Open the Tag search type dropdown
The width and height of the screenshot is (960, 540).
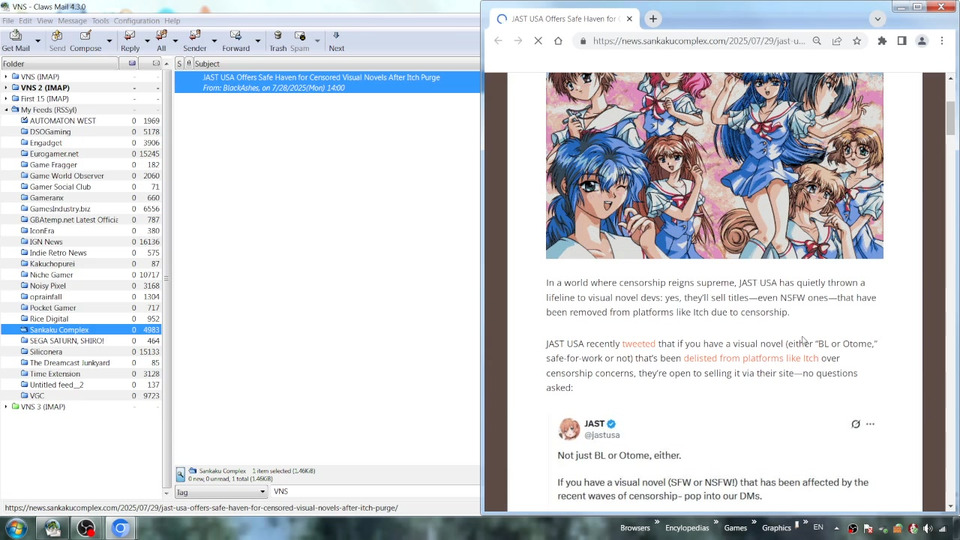pyautogui.click(x=222, y=492)
